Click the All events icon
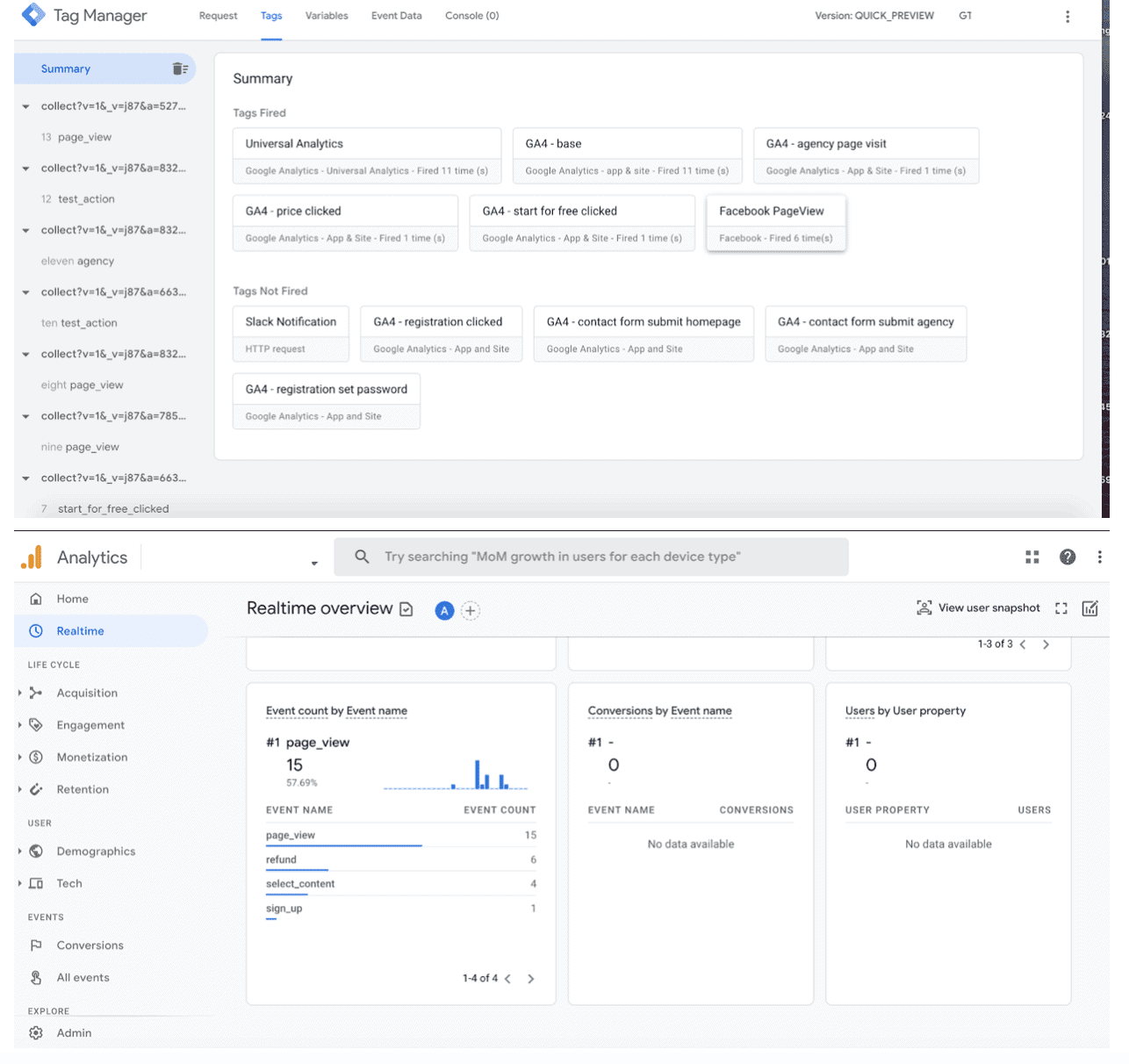1129x1064 pixels. pos(36,977)
